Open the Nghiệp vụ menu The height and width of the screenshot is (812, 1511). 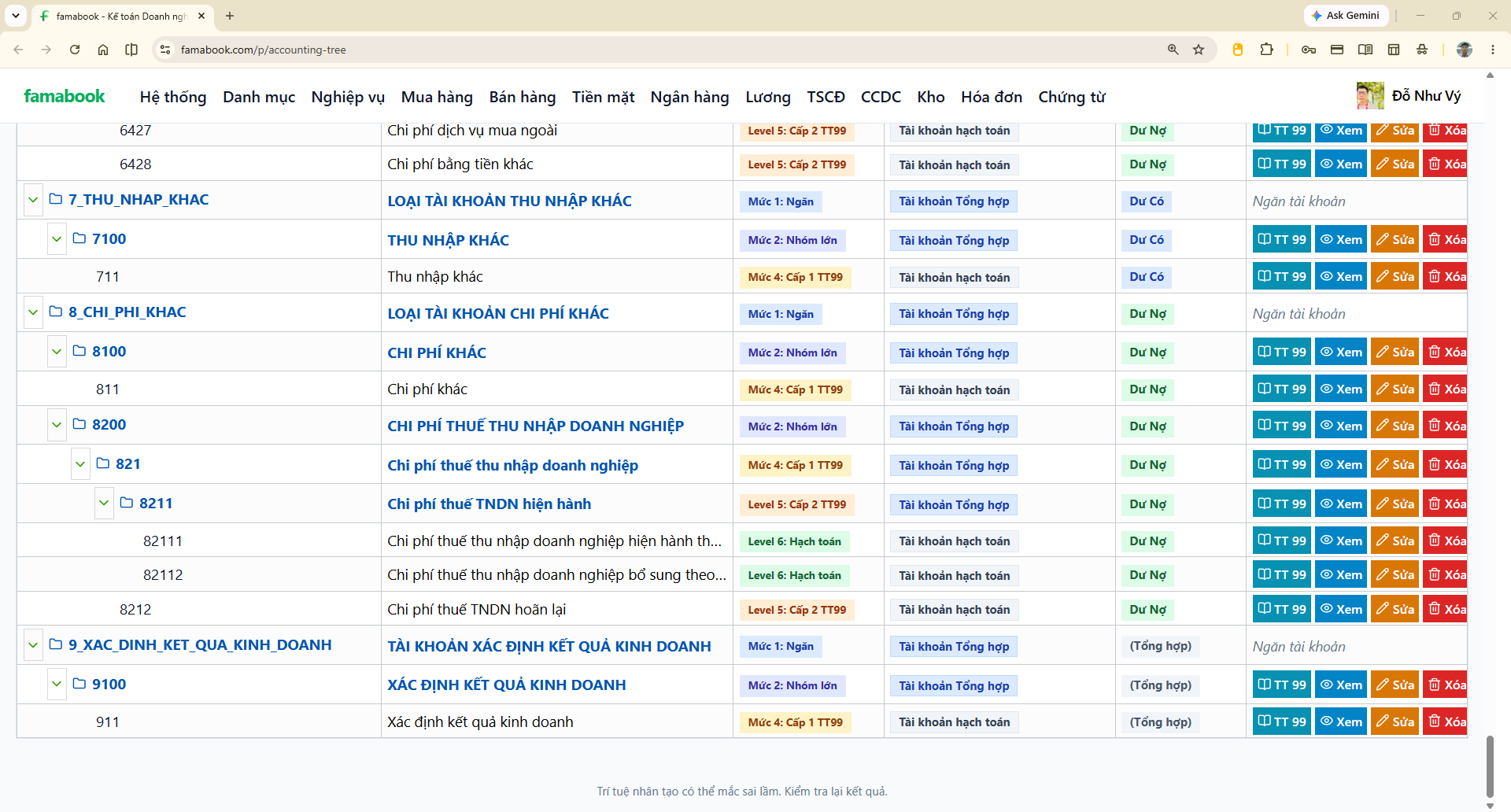click(348, 97)
